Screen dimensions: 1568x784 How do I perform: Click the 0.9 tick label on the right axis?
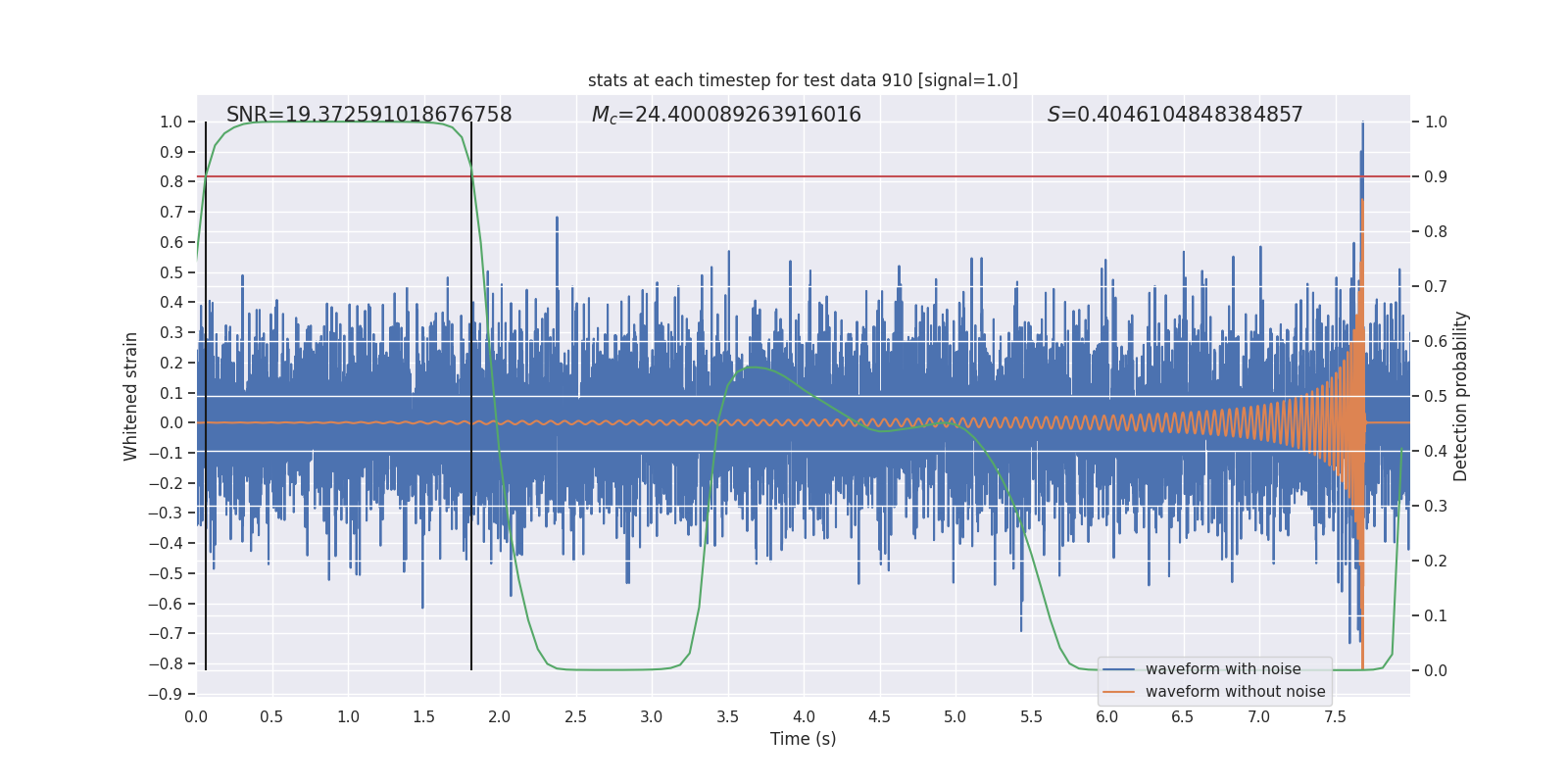[x=1436, y=177]
